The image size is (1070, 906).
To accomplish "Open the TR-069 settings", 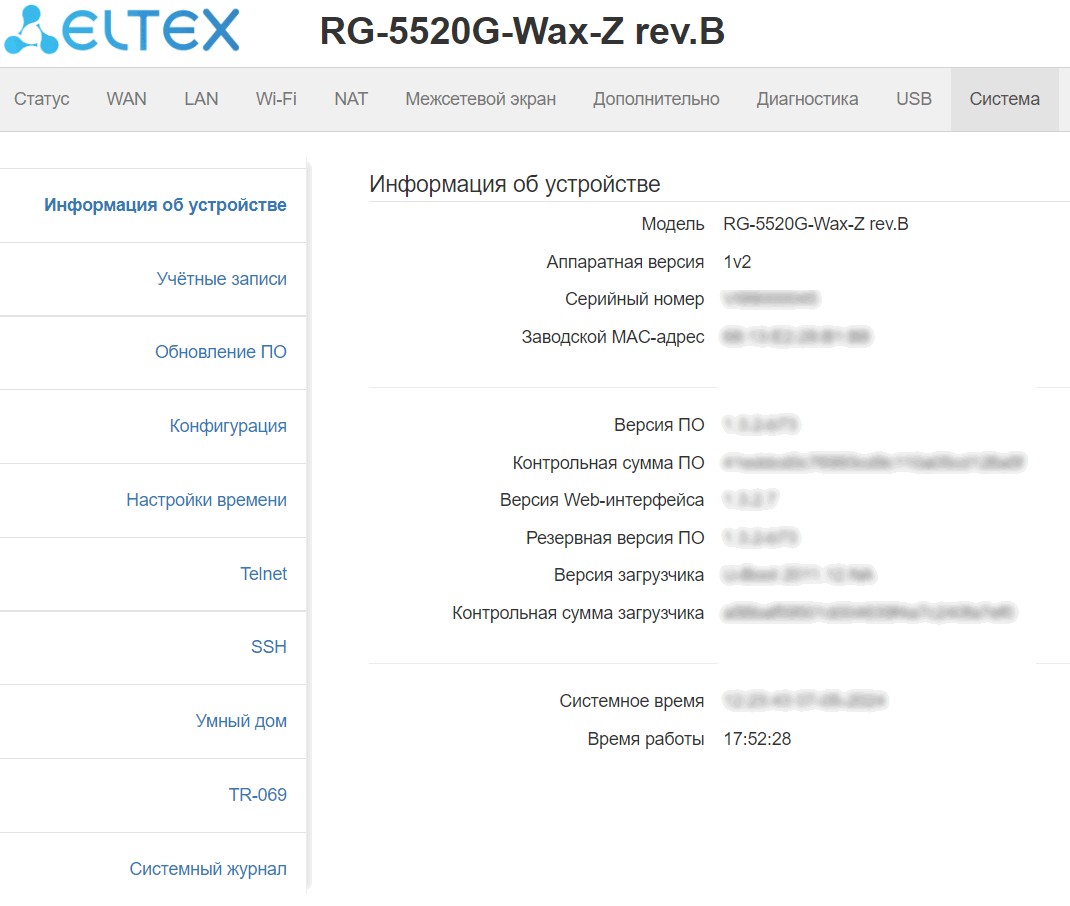I will click(257, 795).
